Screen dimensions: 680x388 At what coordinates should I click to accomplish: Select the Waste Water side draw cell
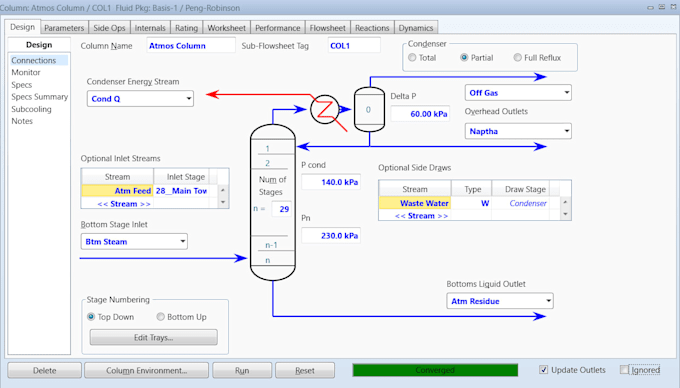point(415,203)
